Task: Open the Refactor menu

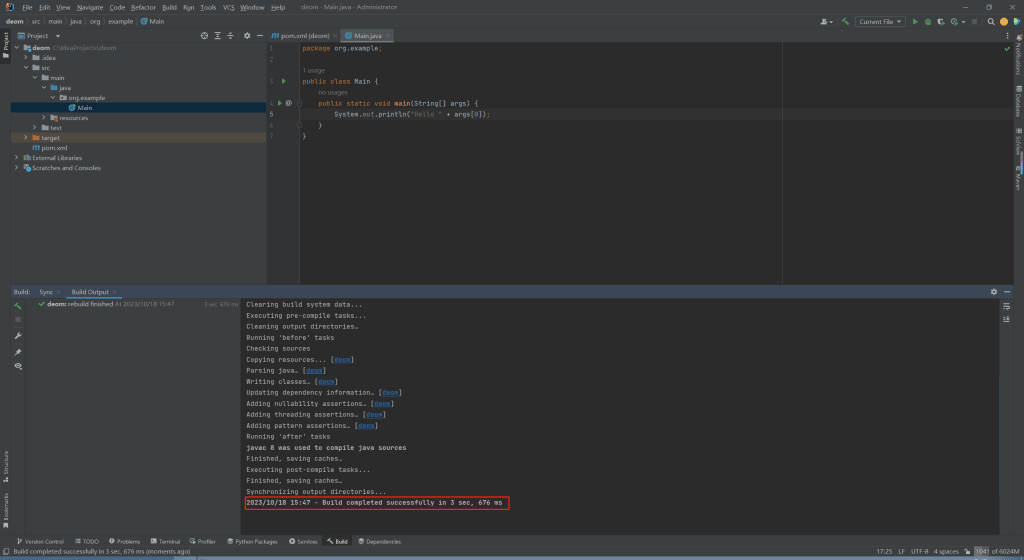Action: [144, 7]
